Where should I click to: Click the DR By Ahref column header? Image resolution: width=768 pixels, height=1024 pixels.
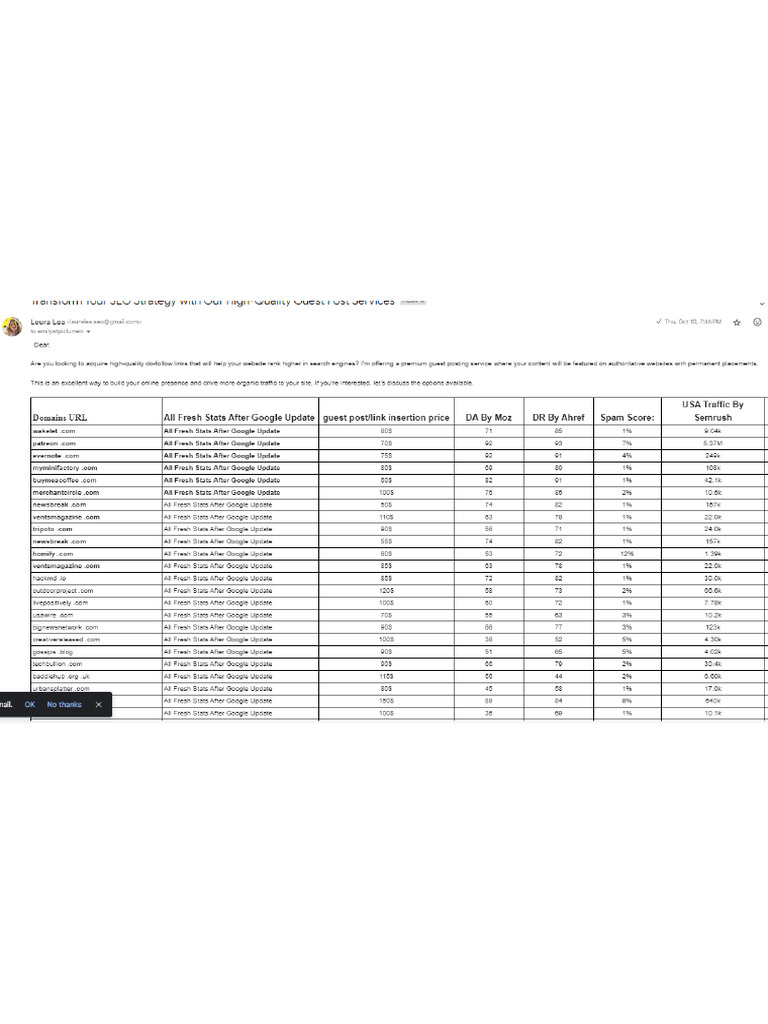(x=558, y=411)
